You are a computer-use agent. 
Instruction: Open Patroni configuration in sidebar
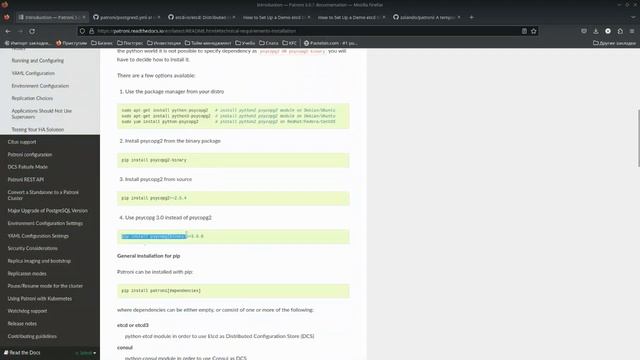click(x=30, y=155)
